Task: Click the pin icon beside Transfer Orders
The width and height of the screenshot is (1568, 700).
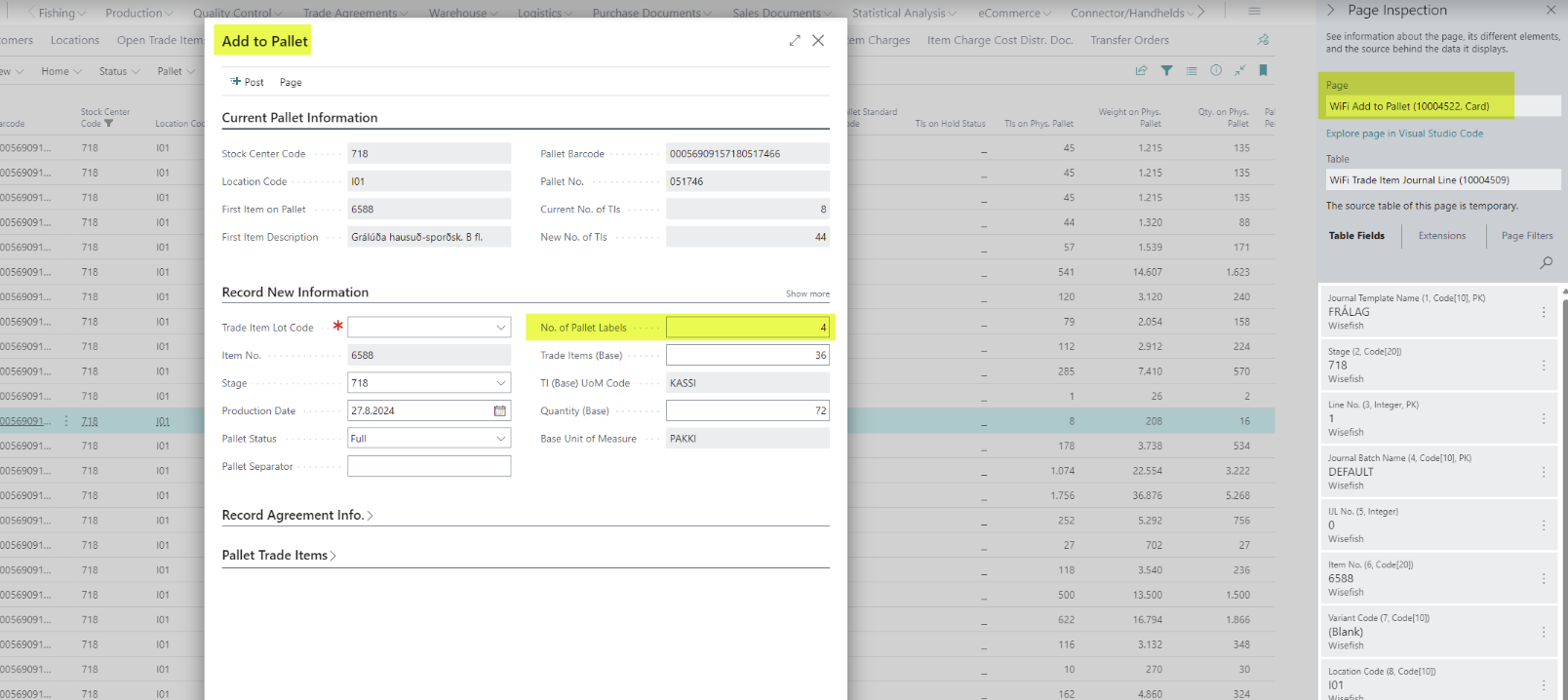Action: click(1264, 40)
